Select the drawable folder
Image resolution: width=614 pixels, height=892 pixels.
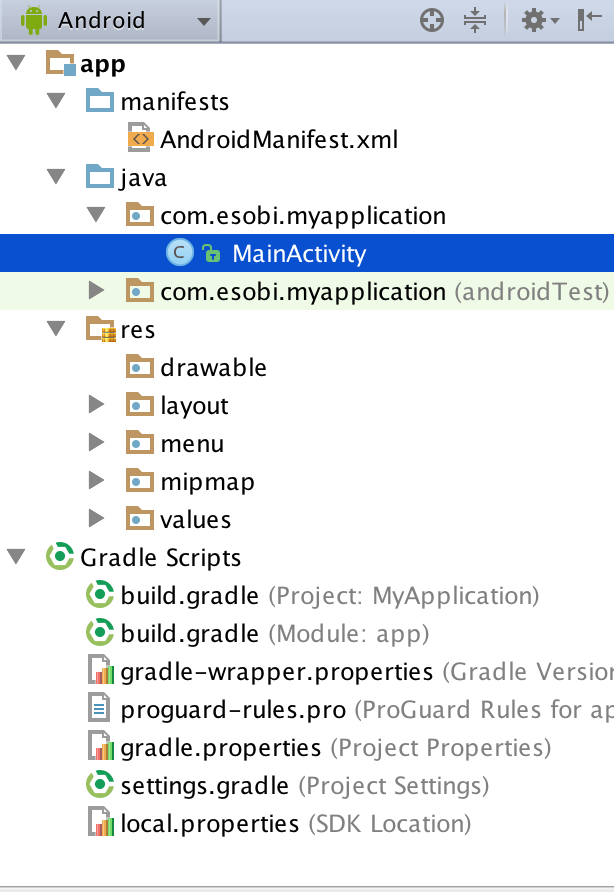212,367
